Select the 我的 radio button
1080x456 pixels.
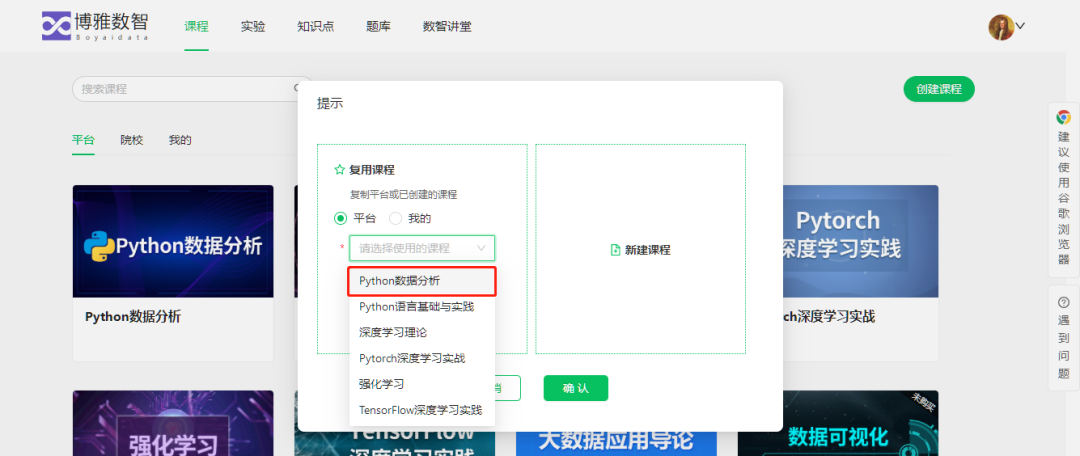(395, 218)
